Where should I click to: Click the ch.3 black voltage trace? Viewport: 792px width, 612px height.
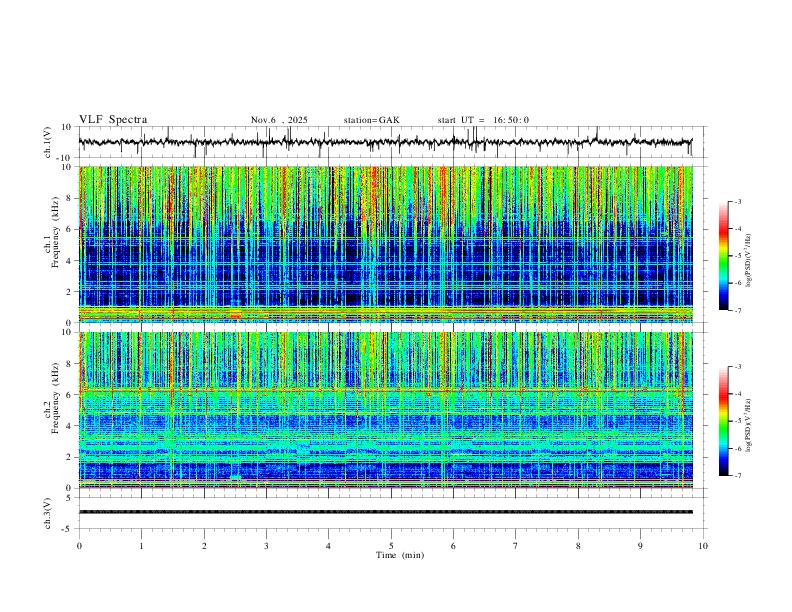click(386, 512)
